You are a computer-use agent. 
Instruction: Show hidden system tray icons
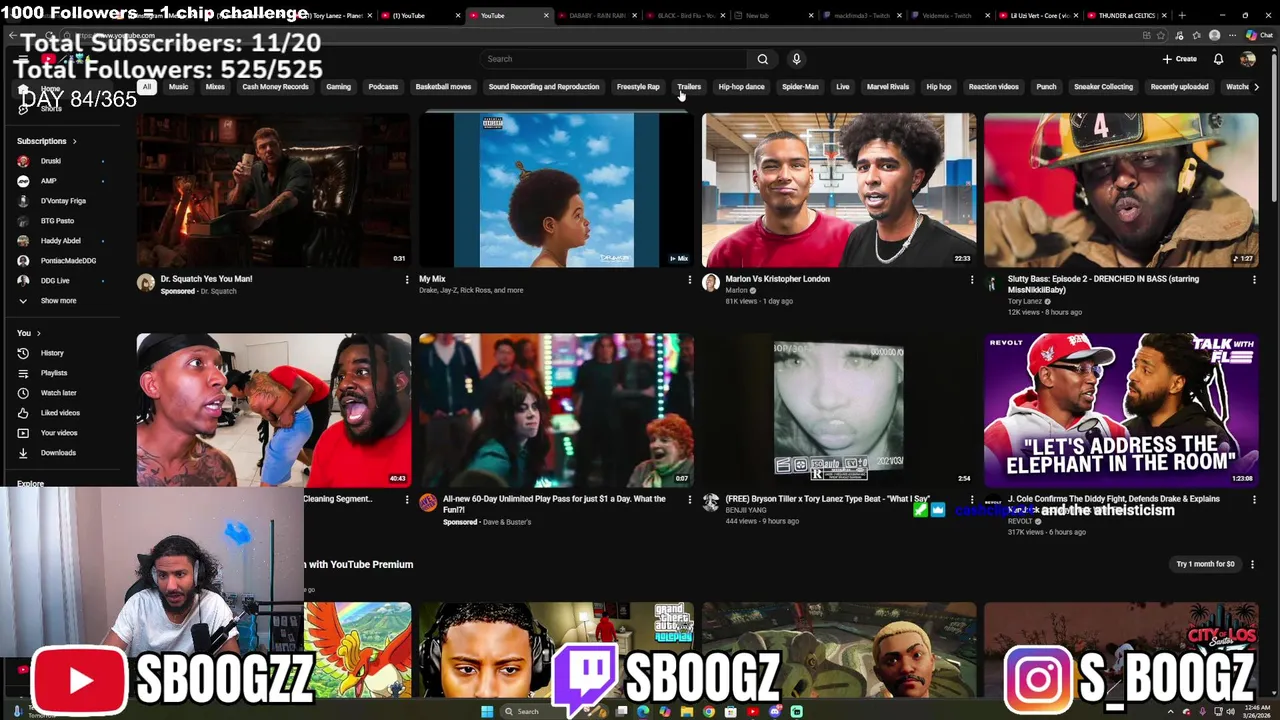pos(1172,711)
